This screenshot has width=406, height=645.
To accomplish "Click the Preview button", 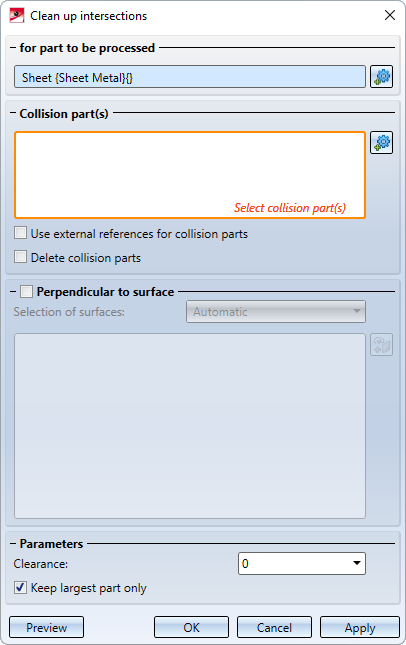I will click(46, 627).
